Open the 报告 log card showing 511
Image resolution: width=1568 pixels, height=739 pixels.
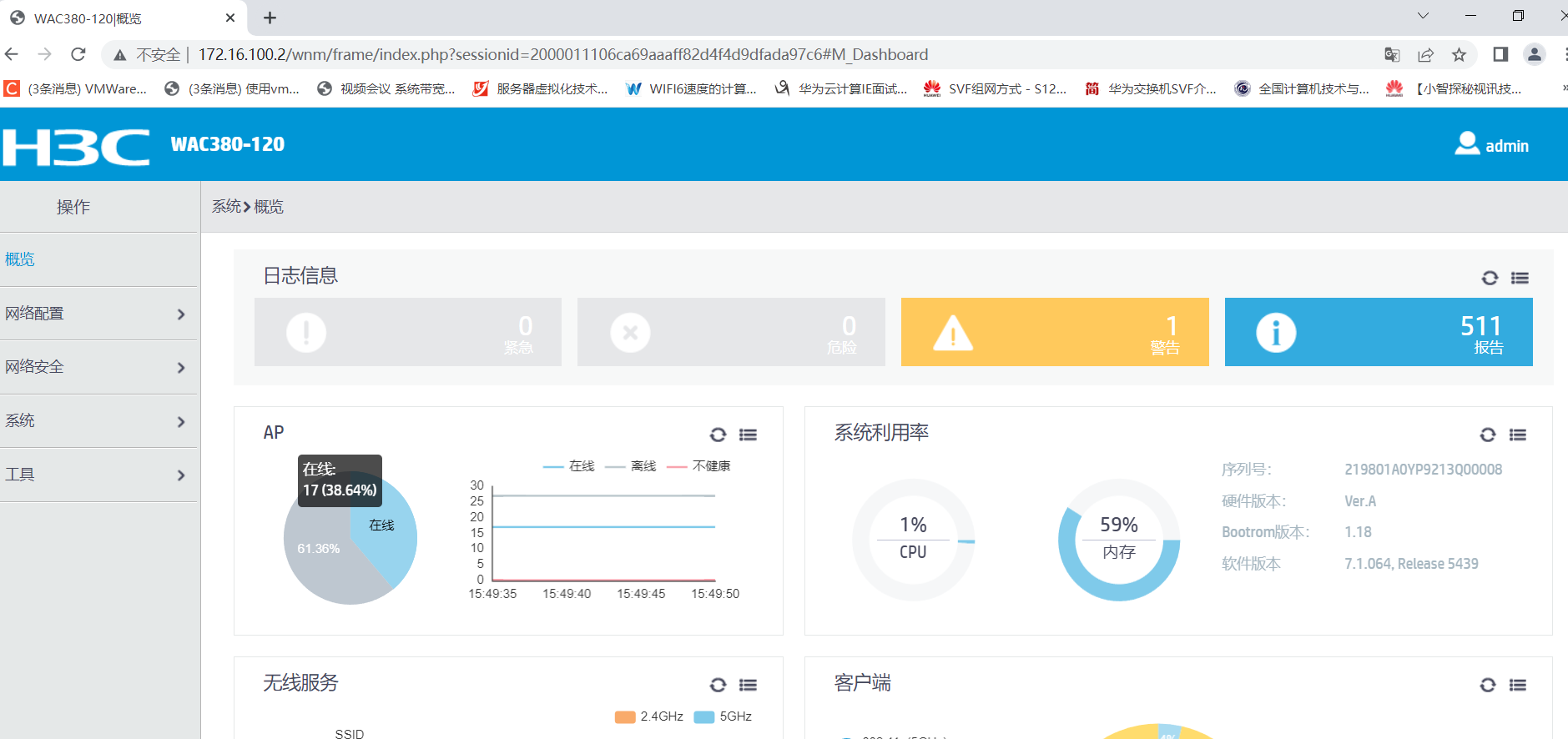pyautogui.click(x=1379, y=332)
